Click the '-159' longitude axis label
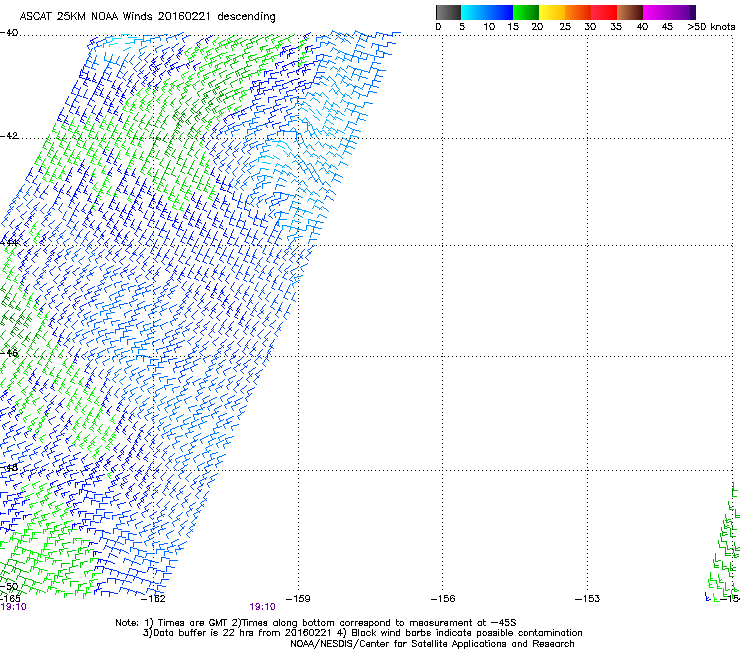Viewport: 740px width, 650px height. pos(298,599)
